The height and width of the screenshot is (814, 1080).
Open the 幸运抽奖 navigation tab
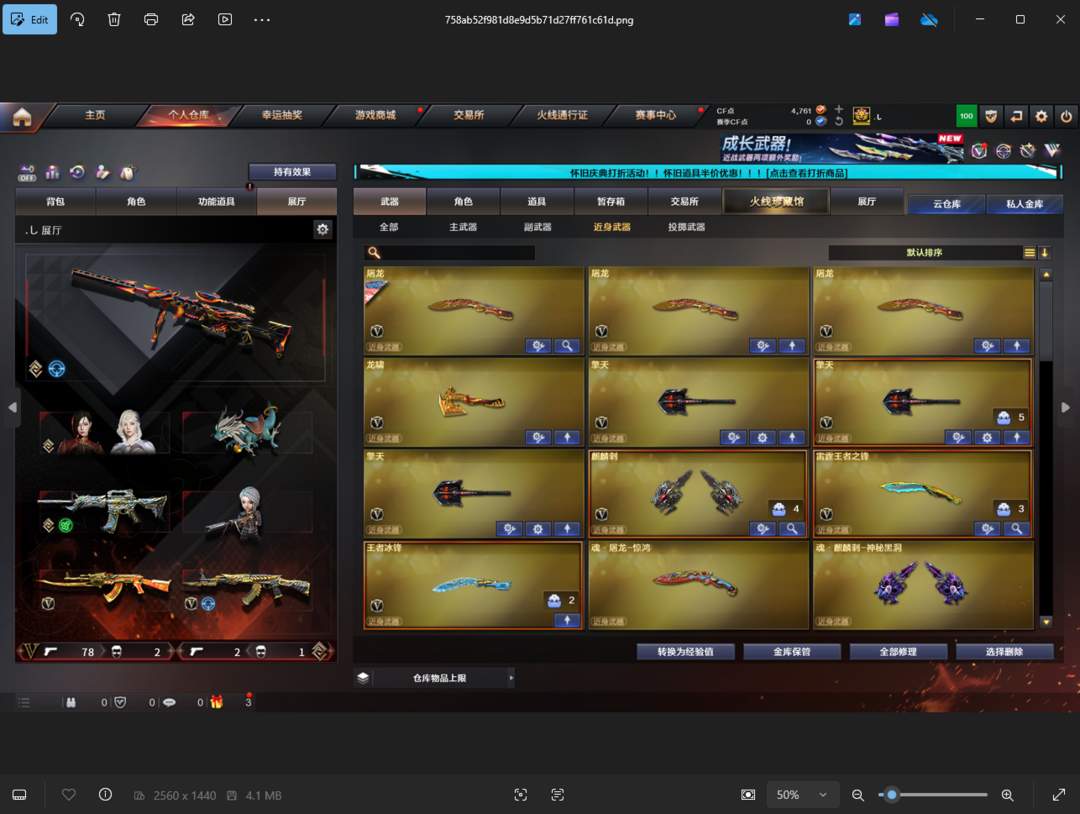[282, 115]
